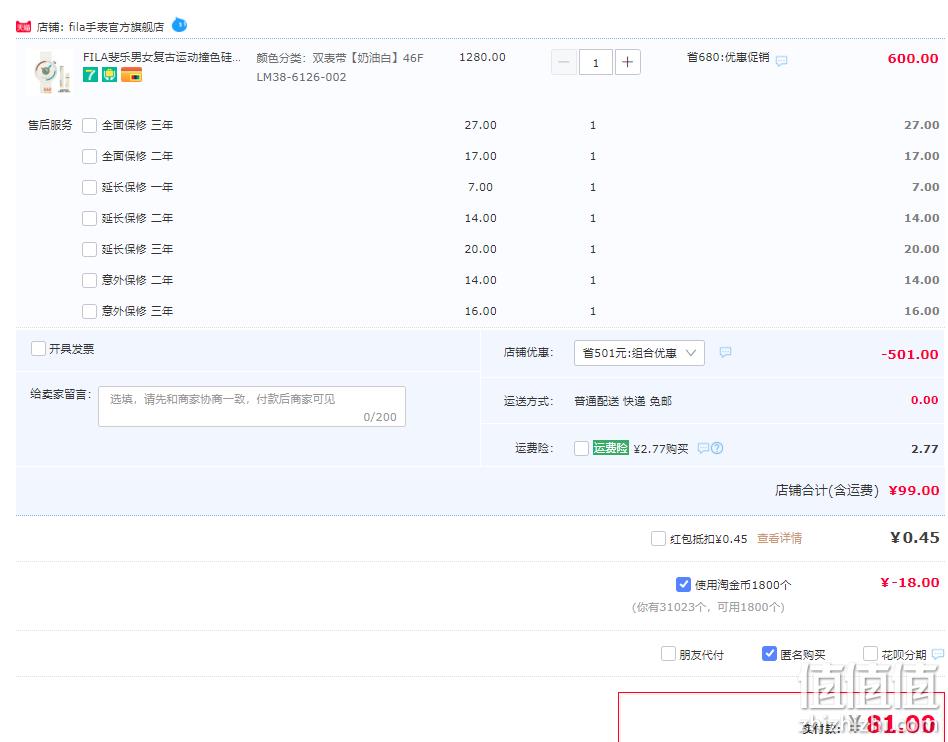Viewport: 948px width, 742px height.
Task: Enable 红包抵扣¥0.45 checkbox
Action: click(658, 538)
